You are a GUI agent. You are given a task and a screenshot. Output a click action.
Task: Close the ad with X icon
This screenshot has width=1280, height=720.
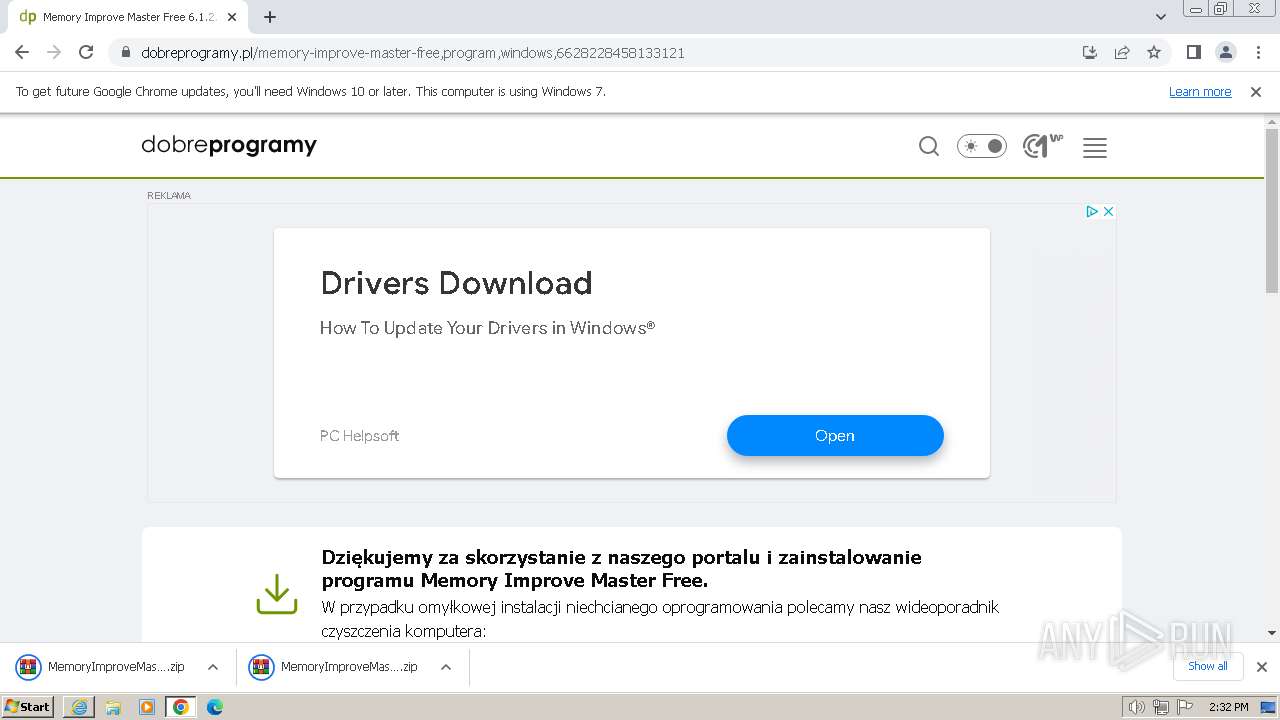tap(1108, 211)
